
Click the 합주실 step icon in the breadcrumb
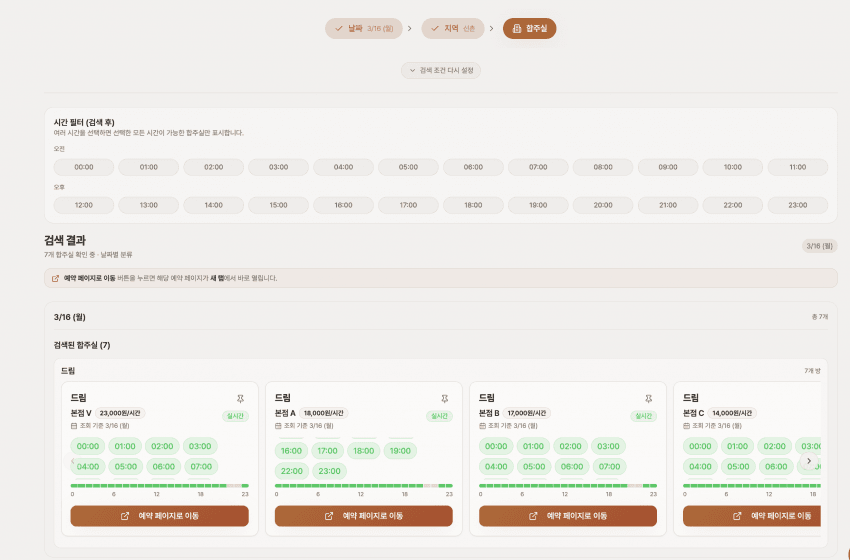(x=516, y=28)
